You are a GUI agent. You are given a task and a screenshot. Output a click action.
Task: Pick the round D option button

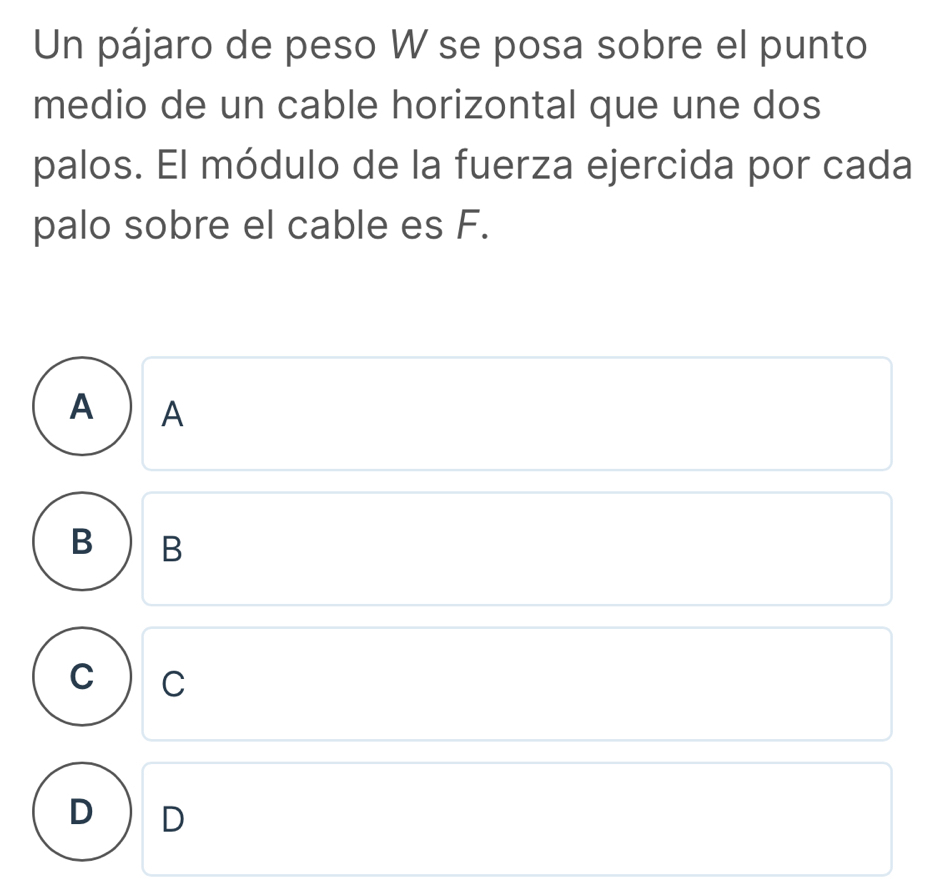click(82, 812)
